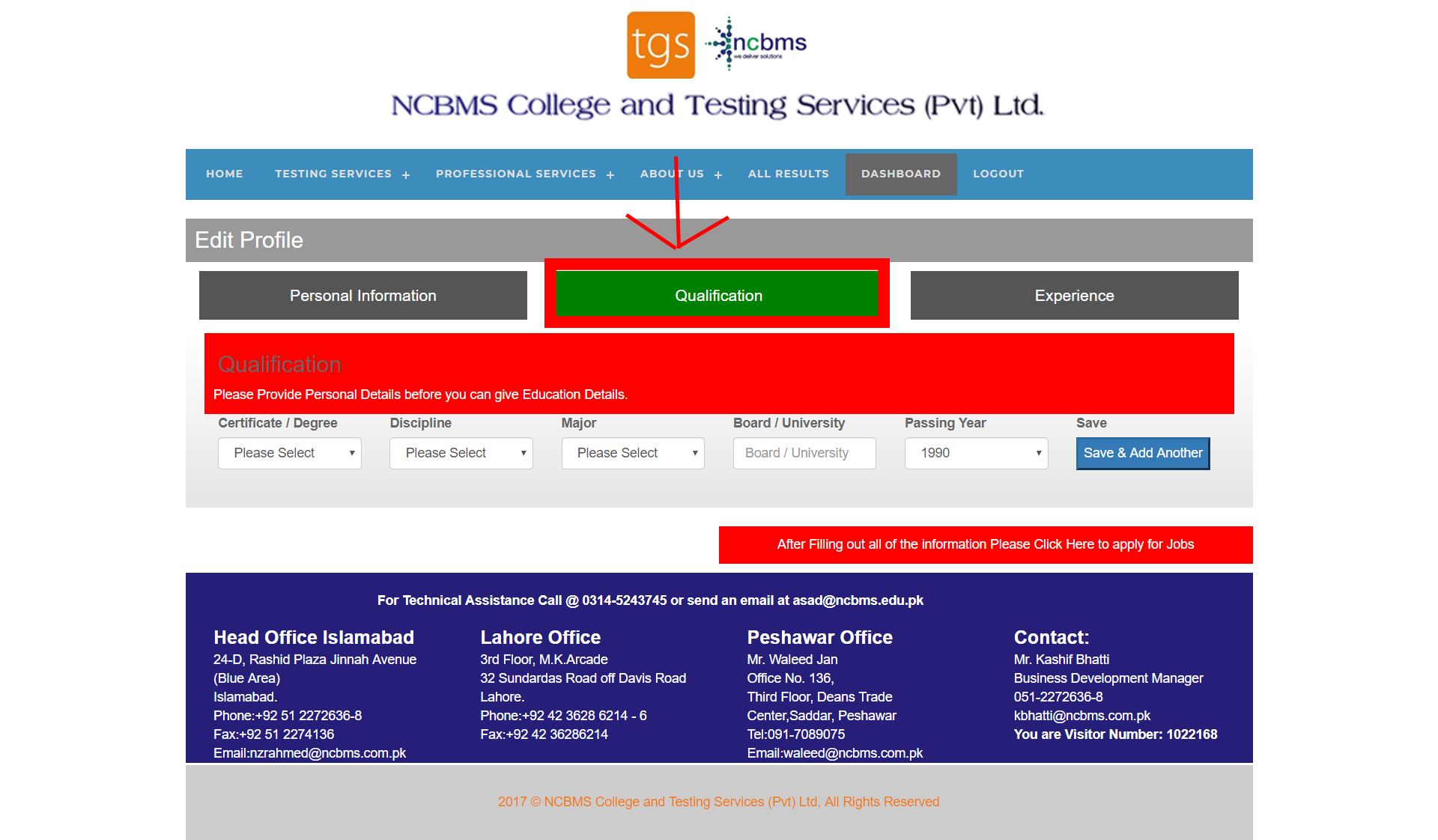Open Testing Services menu
Screen dimensions: 1438x840
[333, 174]
